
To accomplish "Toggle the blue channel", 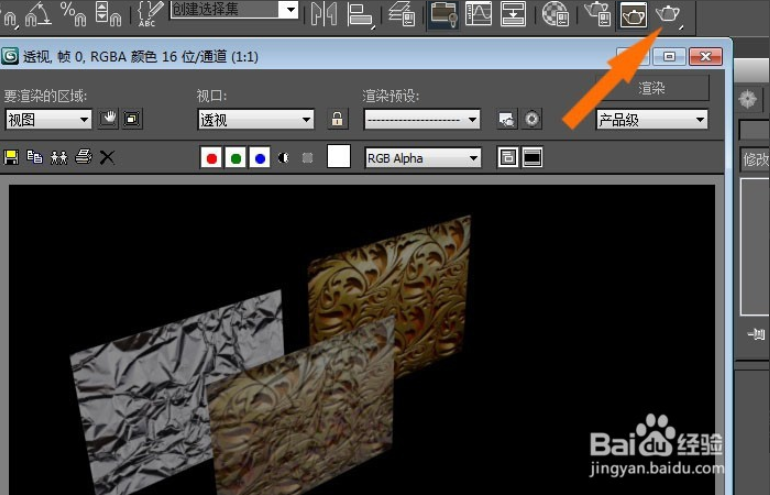I will pos(260,158).
